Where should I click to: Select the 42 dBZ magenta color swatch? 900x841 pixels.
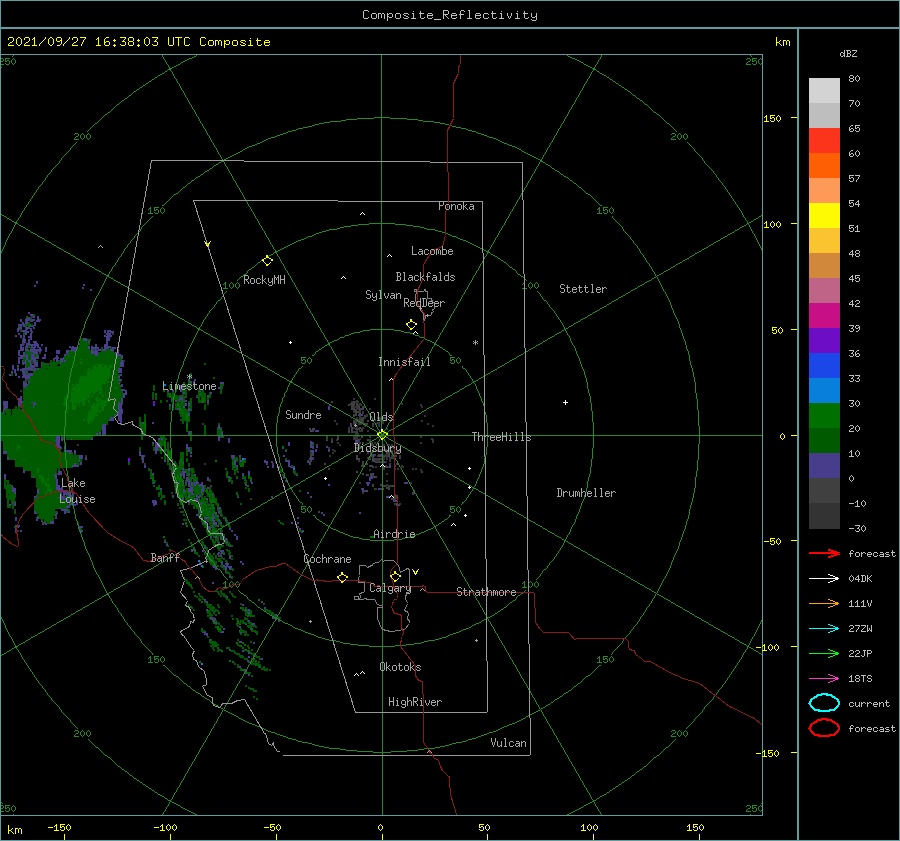[x=824, y=315]
